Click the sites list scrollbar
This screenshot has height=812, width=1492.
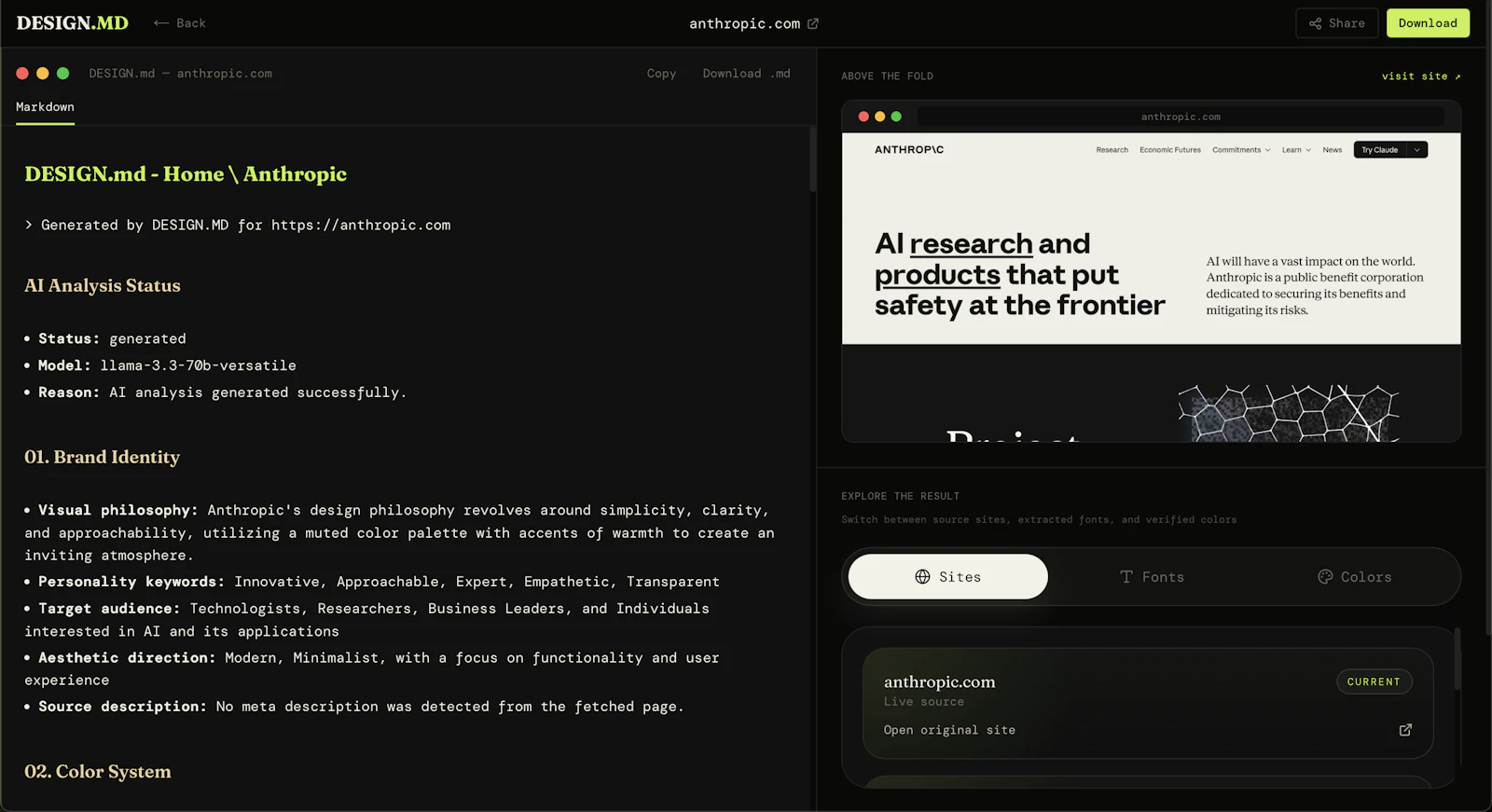tap(1457, 659)
